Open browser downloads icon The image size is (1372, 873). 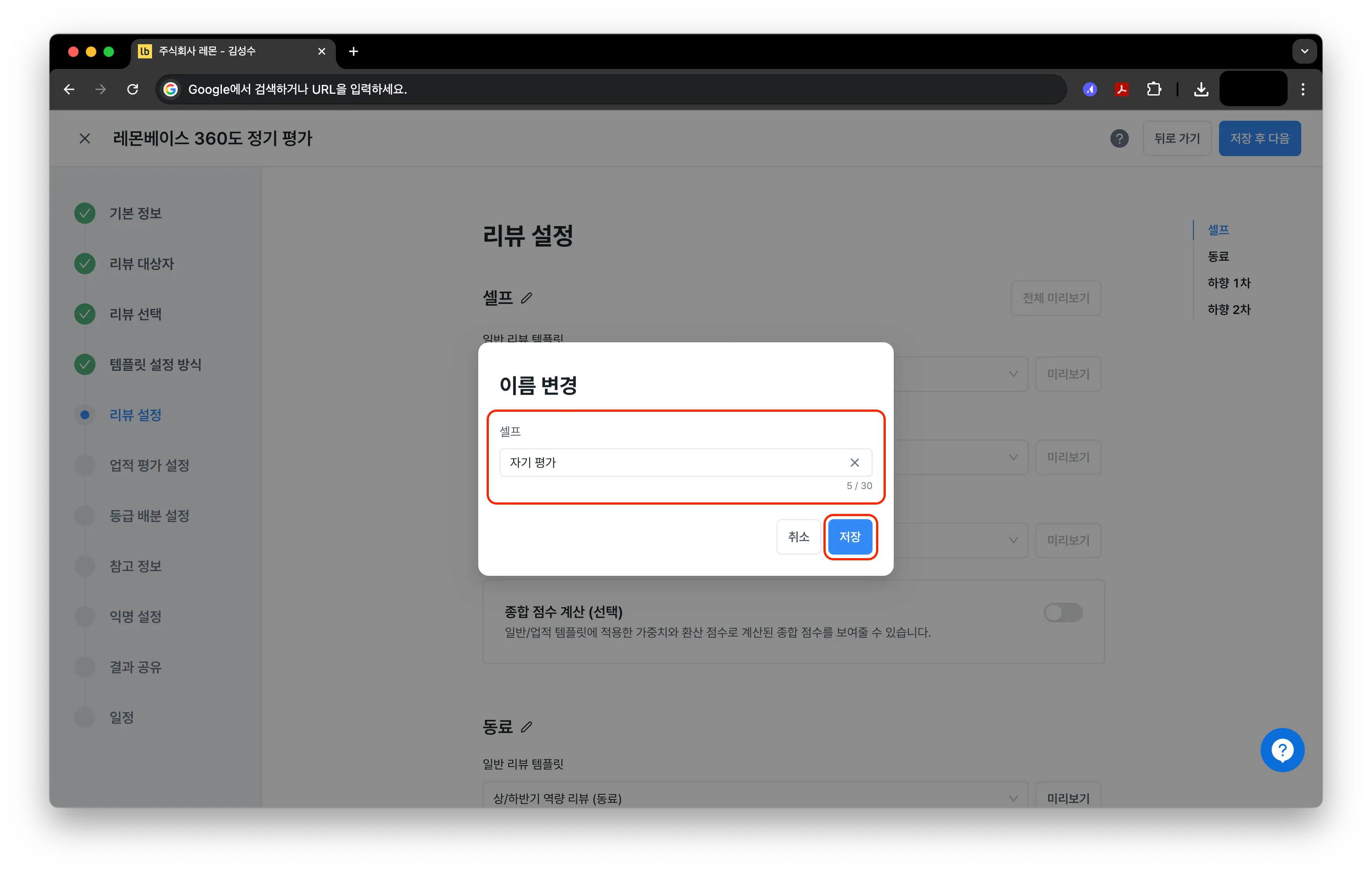click(x=1201, y=89)
